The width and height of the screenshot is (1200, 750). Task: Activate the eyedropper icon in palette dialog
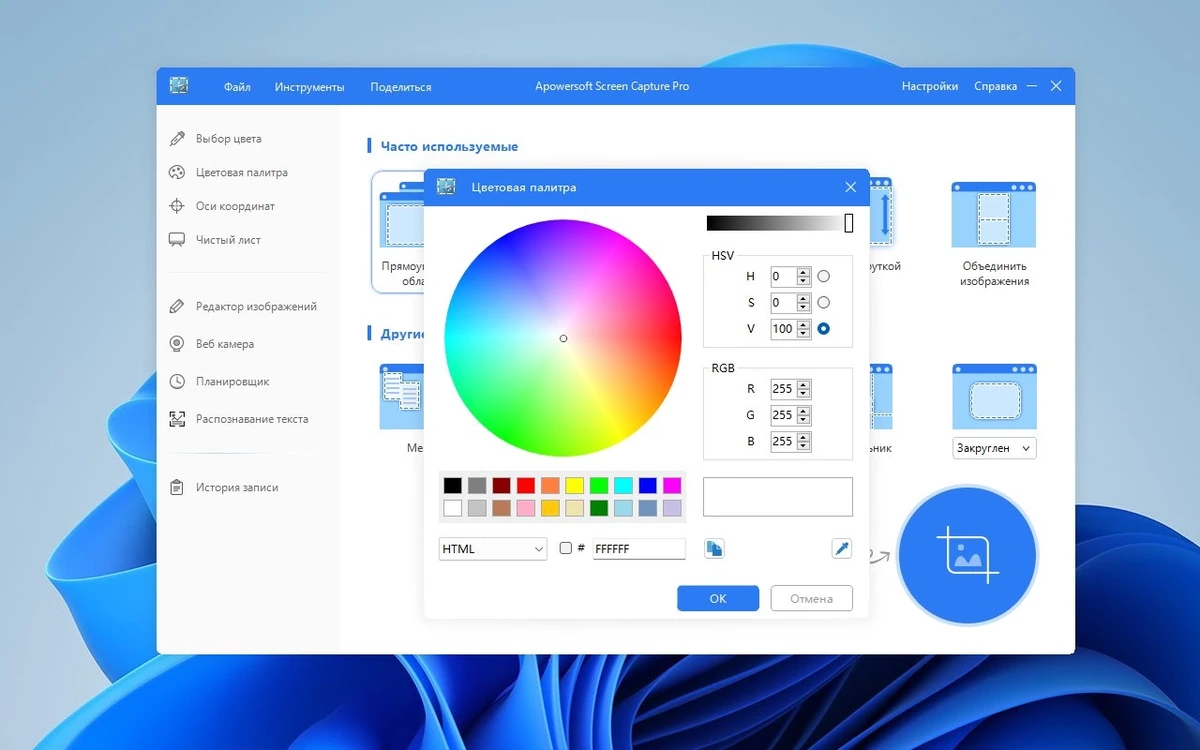[x=842, y=548]
